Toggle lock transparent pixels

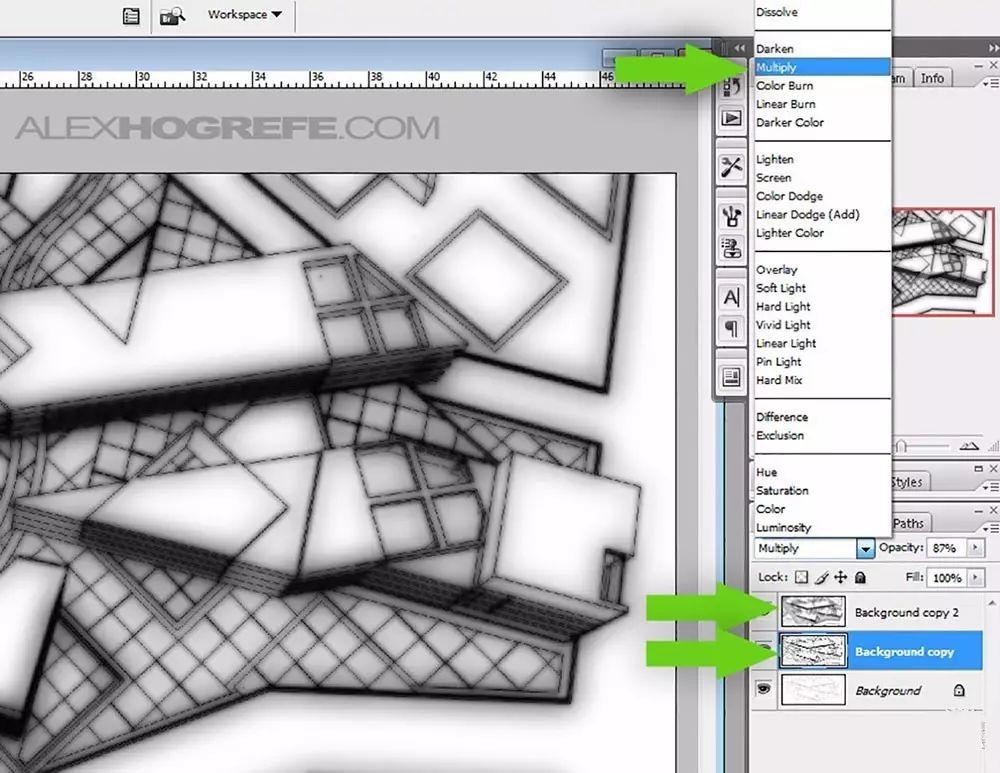pos(801,577)
